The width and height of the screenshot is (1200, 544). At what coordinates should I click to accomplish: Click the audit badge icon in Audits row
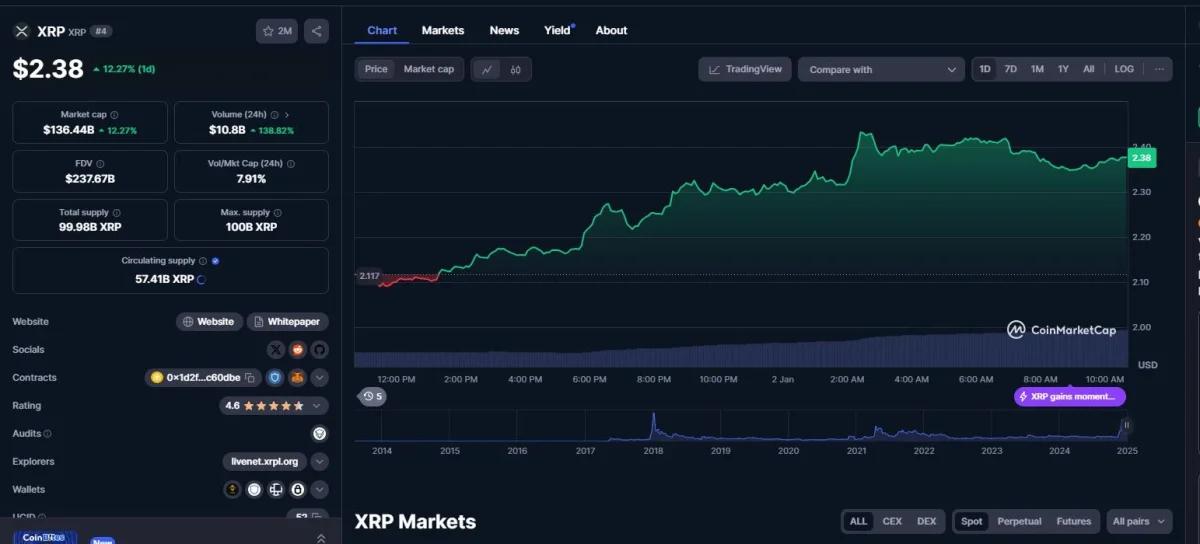[320, 434]
